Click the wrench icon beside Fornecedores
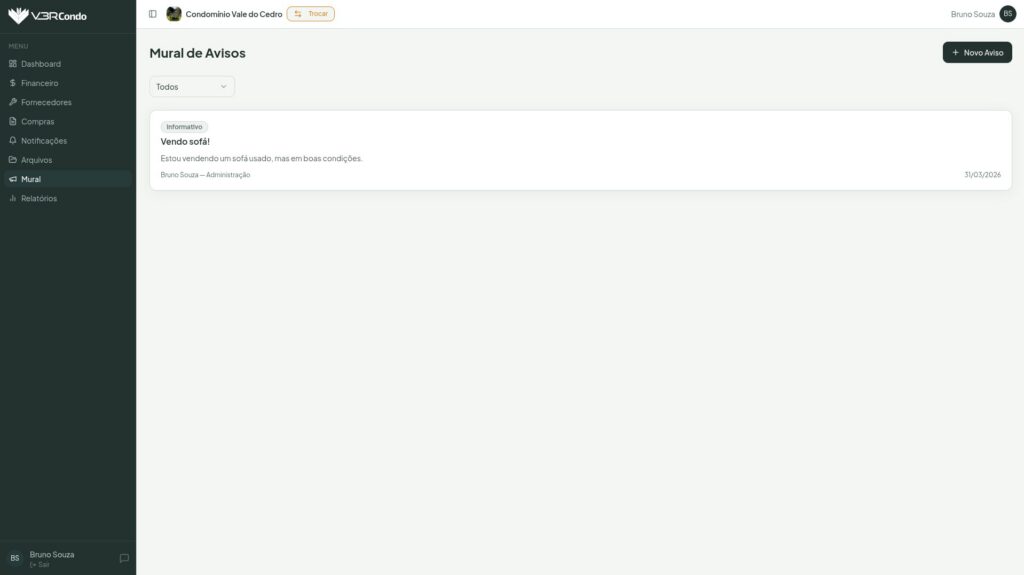Image resolution: width=1024 pixels, height=575 pixels. (x=13, y=102)
